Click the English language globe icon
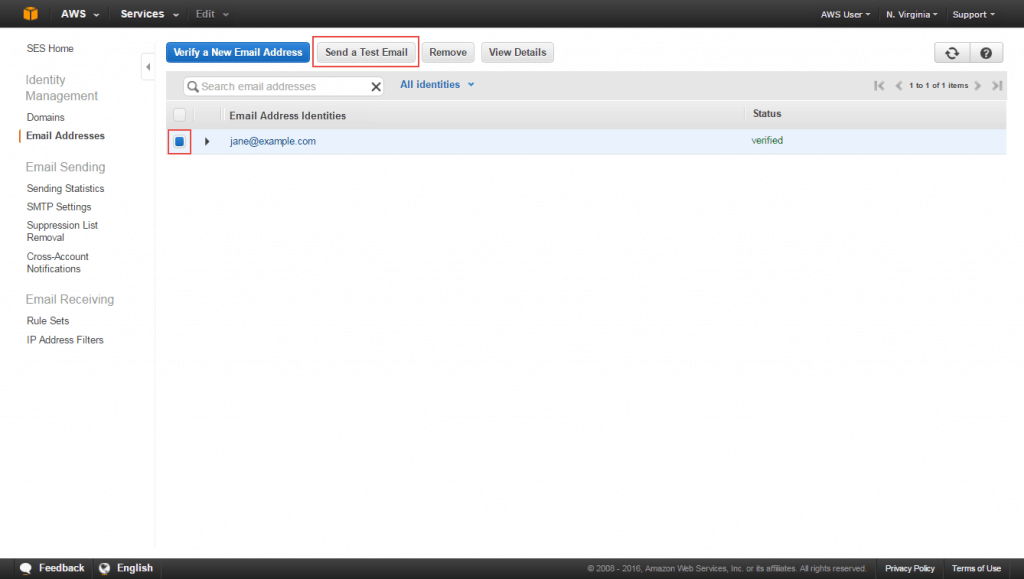 (x=103, y=568)
